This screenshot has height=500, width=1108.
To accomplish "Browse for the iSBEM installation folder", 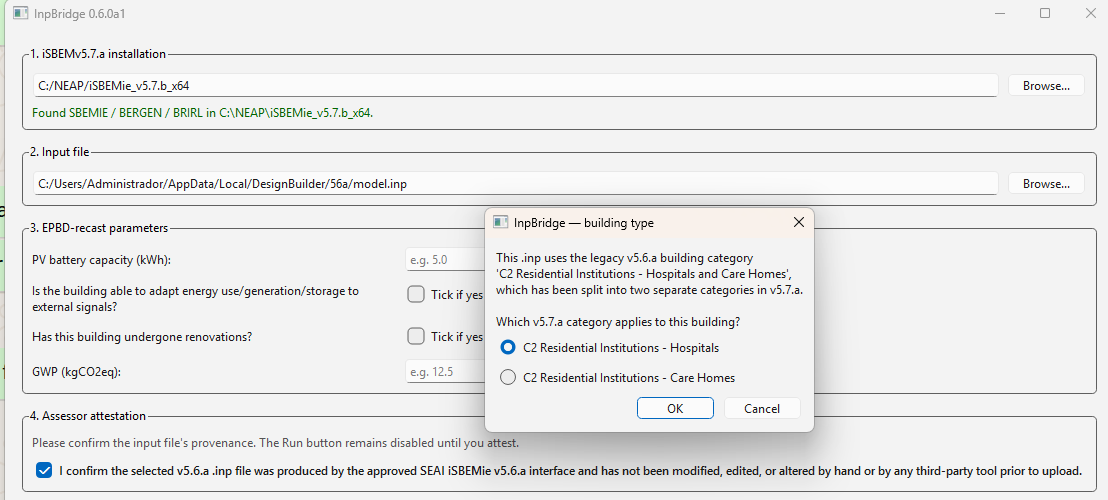I will [1046, 86].
